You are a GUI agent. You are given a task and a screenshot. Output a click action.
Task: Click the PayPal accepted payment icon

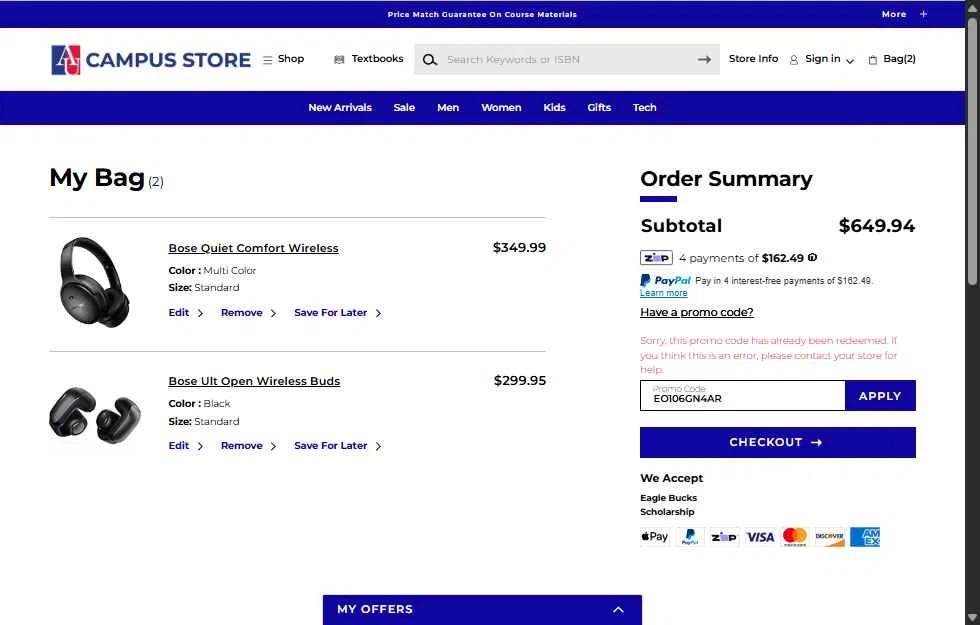point(689,537)
